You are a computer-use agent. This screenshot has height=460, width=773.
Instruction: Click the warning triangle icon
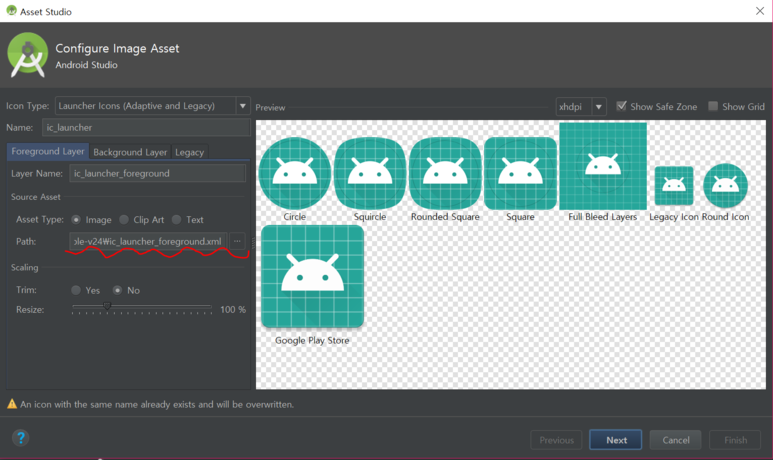(x=12, y=404)
